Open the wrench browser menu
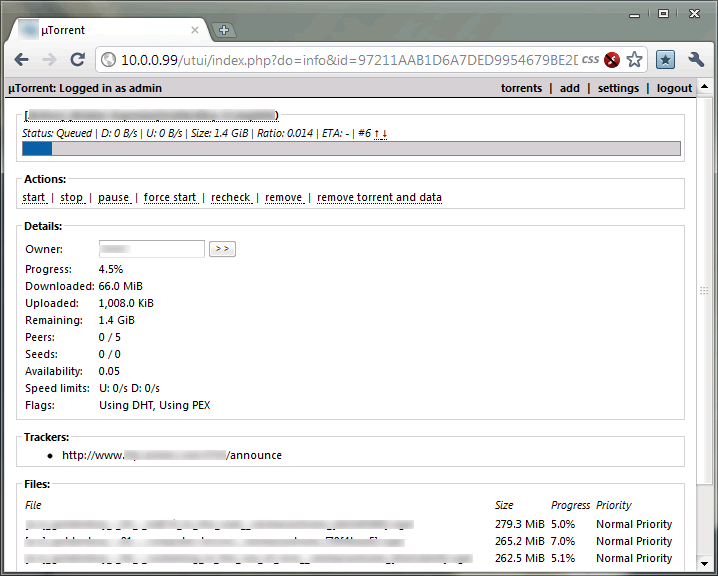 coord(696,60)
